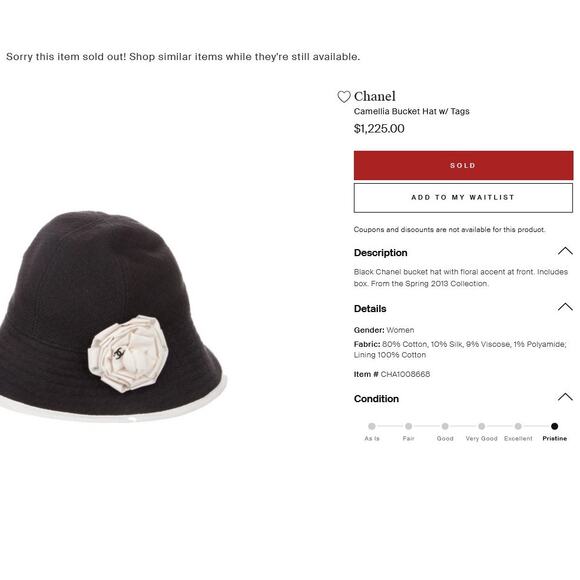
Task: Click the Details heading
Action: (x=370, y=308)
